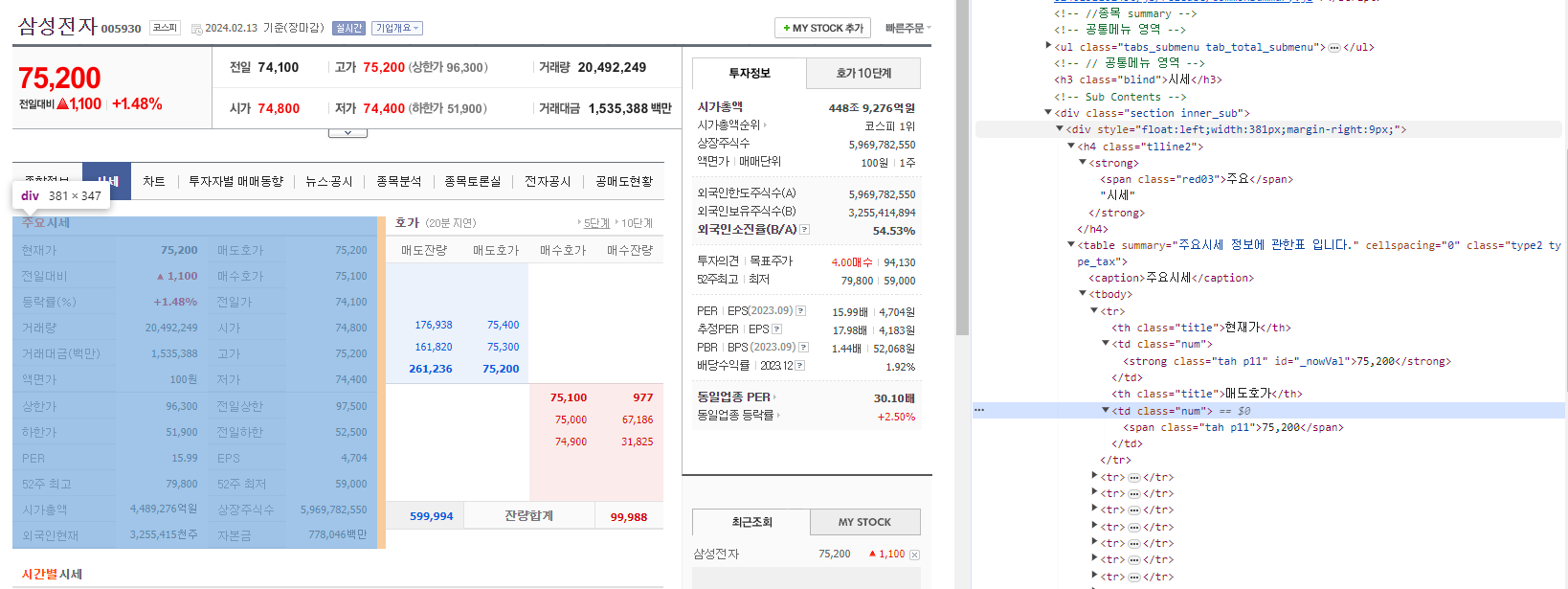Click the 투자의견 4.00매수 value
The width and height of the screenshot is (1568, 589).
coord(851,262)
